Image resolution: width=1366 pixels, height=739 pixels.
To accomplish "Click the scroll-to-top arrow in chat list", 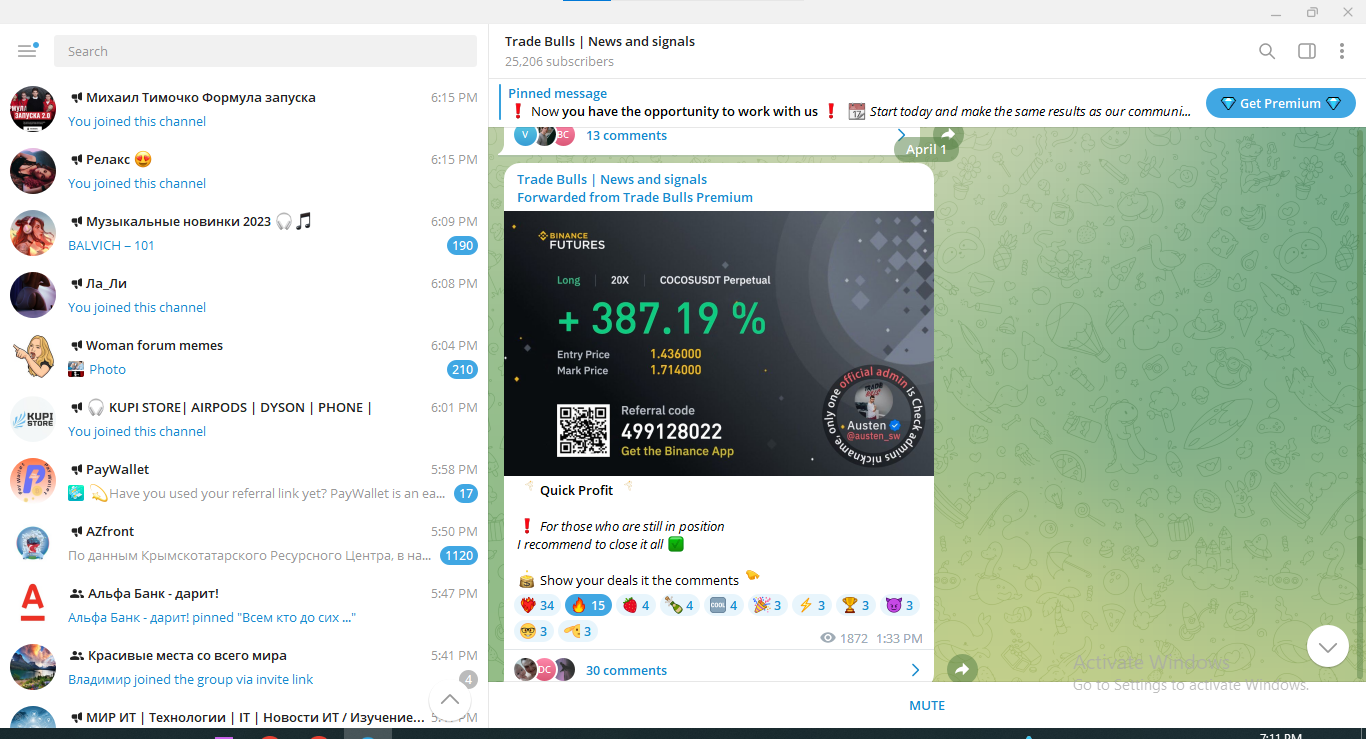I will pos(450,700).
